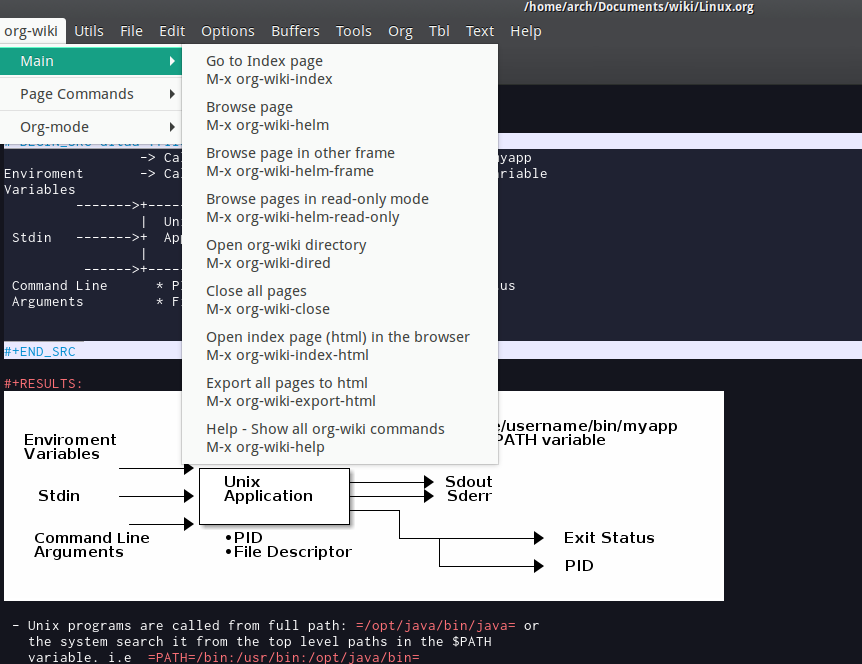Click 'Stdin' in the ditaa source block

pyautogui.click(x=32, y=237)
